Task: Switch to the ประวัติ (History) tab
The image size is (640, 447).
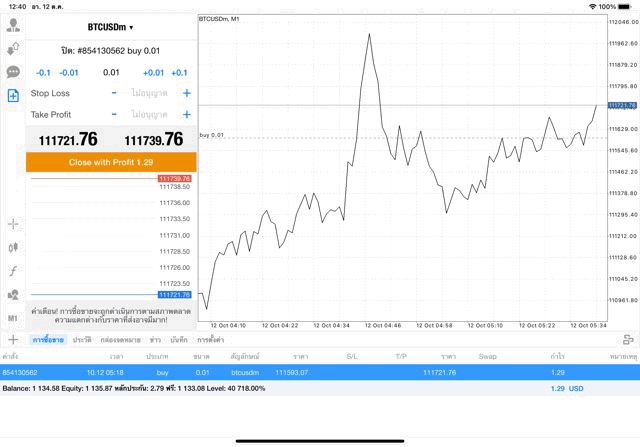Action: point(82,340)
